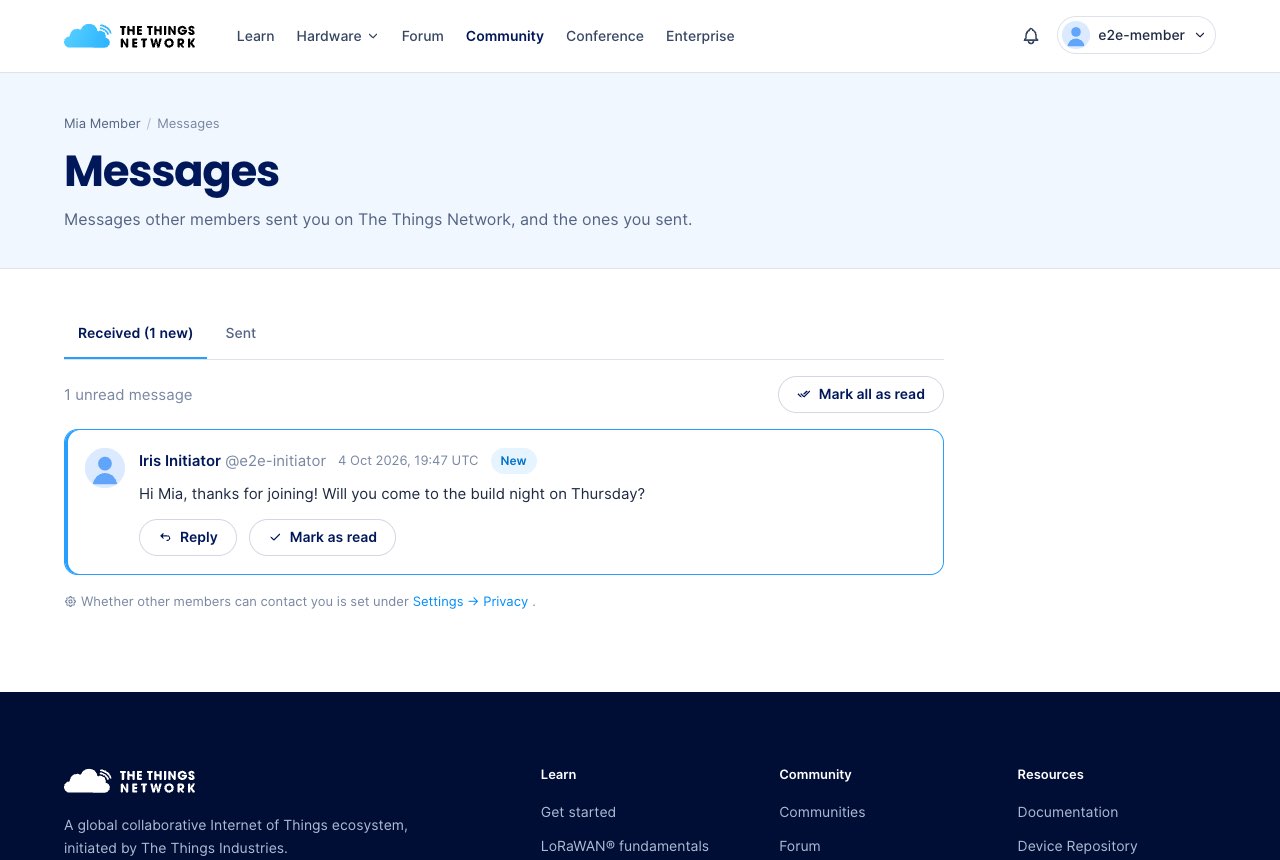Viewport: 1280px width, 860px height.
Task: Open footer Forum link
Action: point(800,846)
